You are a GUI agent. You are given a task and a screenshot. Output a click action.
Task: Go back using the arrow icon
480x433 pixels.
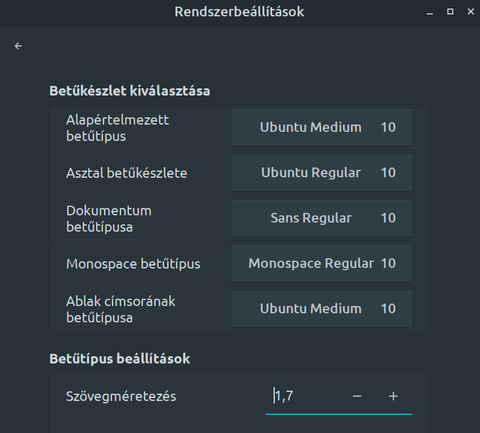18,46
